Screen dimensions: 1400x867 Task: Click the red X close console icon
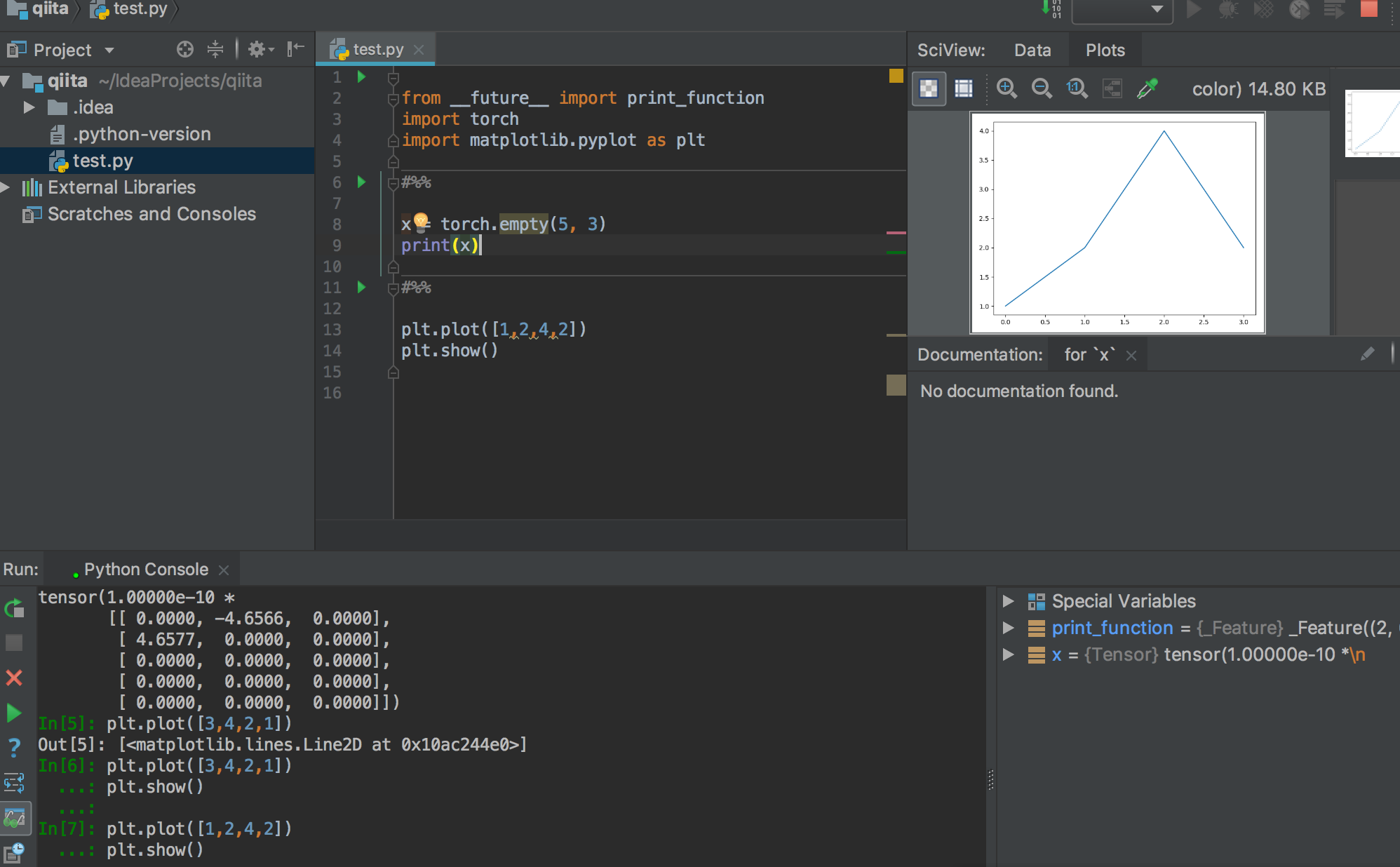click(x=14, y=678)
